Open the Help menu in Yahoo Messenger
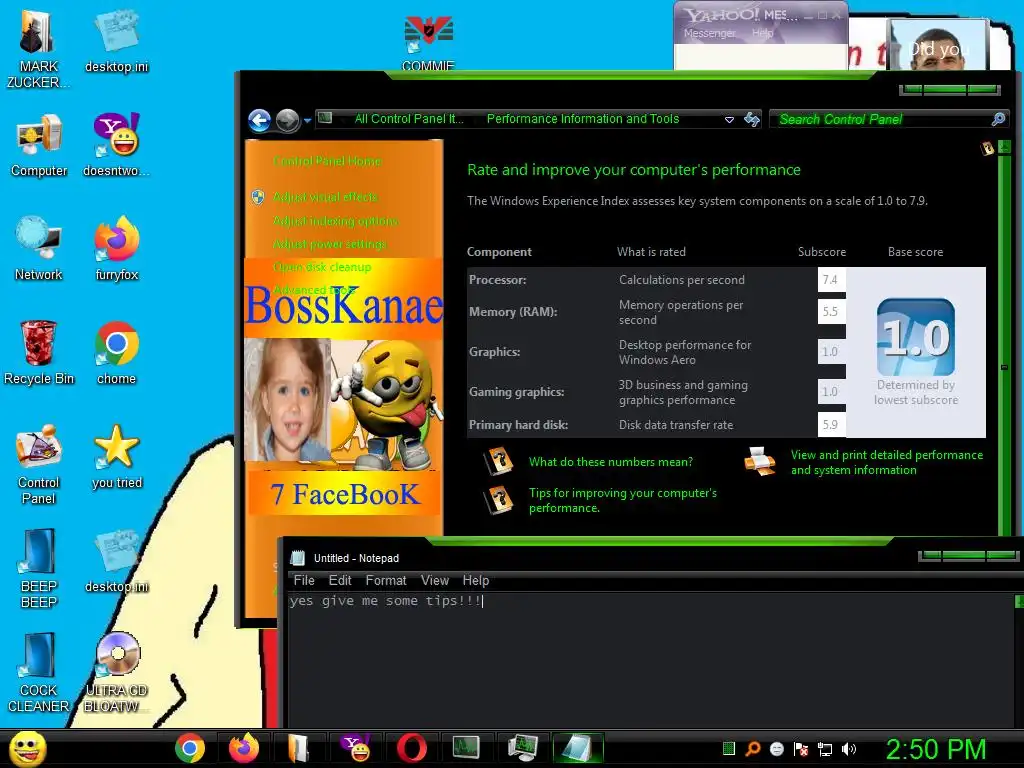The height and width of the screenshot is (768, 1024). [x=762, y=33]
